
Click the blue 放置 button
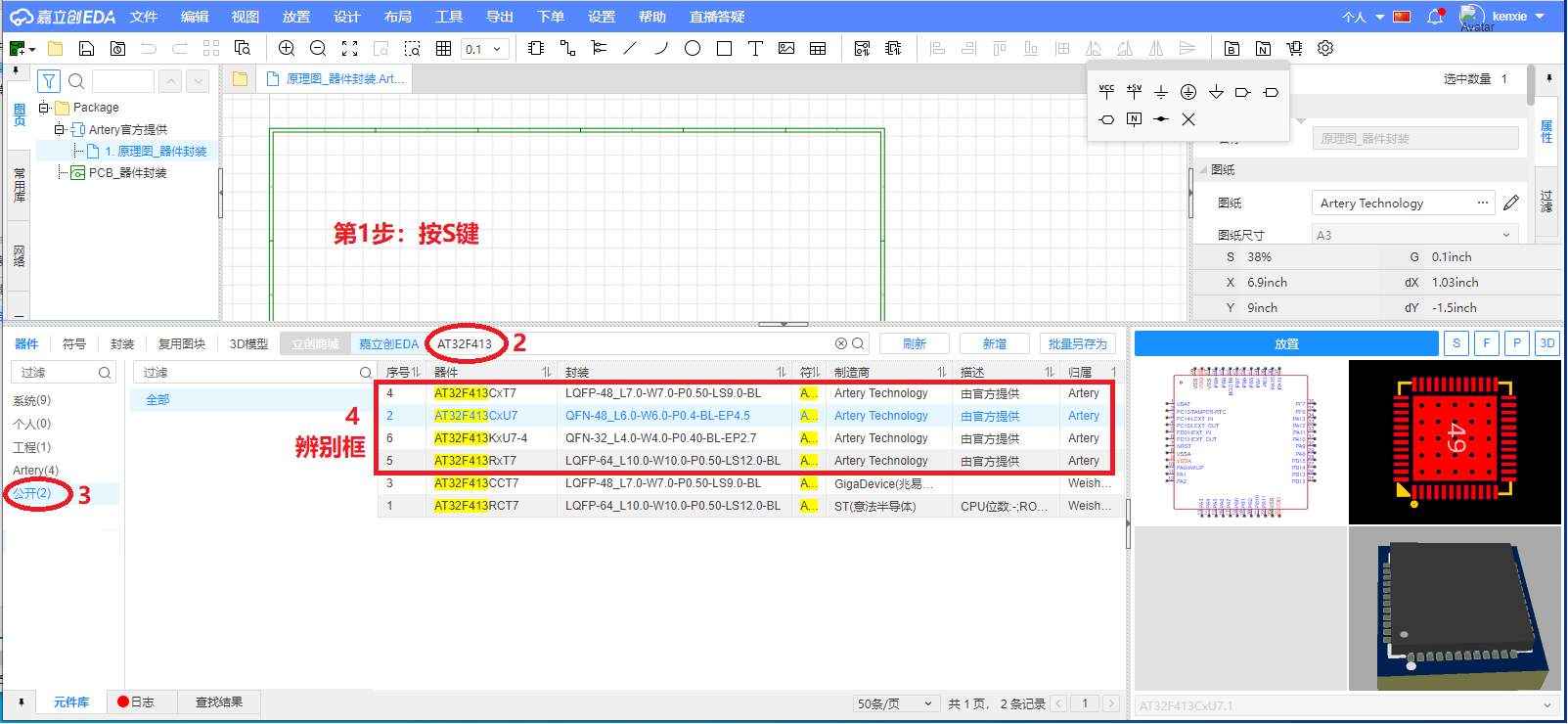pos(1286,343)
